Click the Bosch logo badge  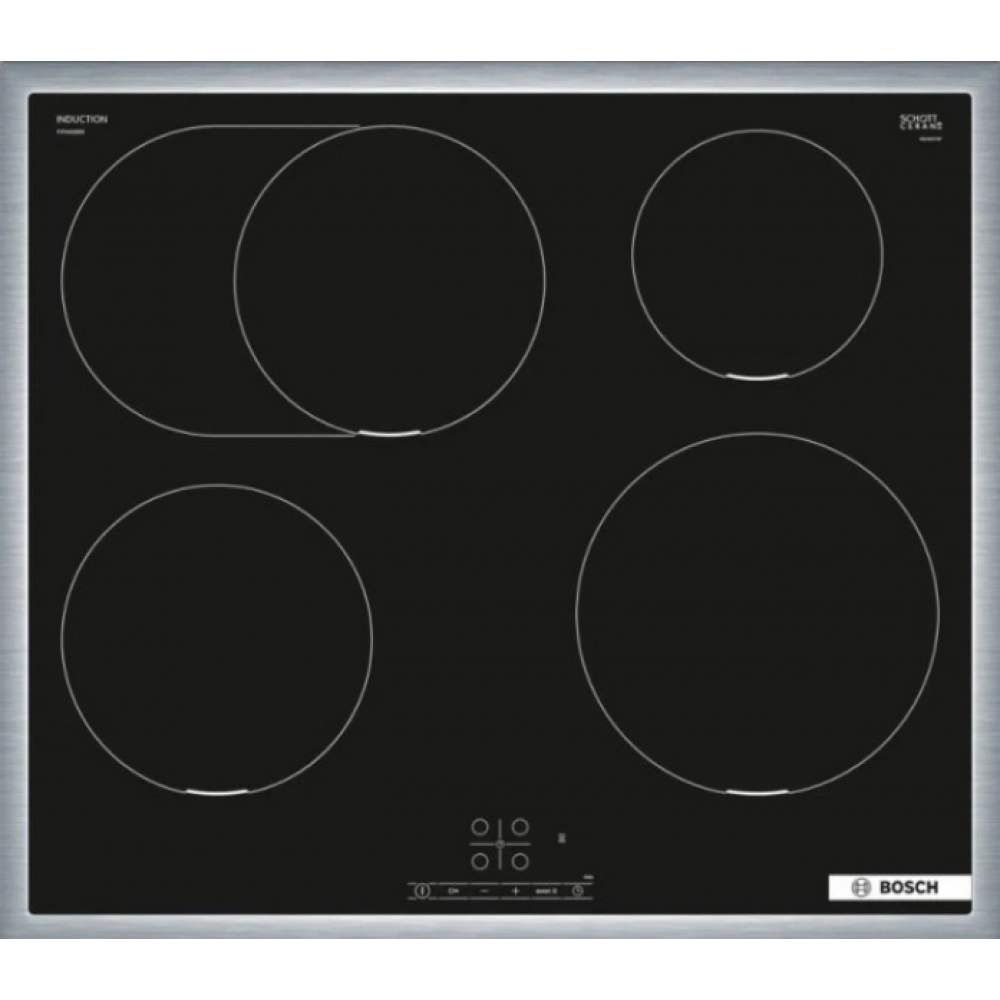click(900, 887)
